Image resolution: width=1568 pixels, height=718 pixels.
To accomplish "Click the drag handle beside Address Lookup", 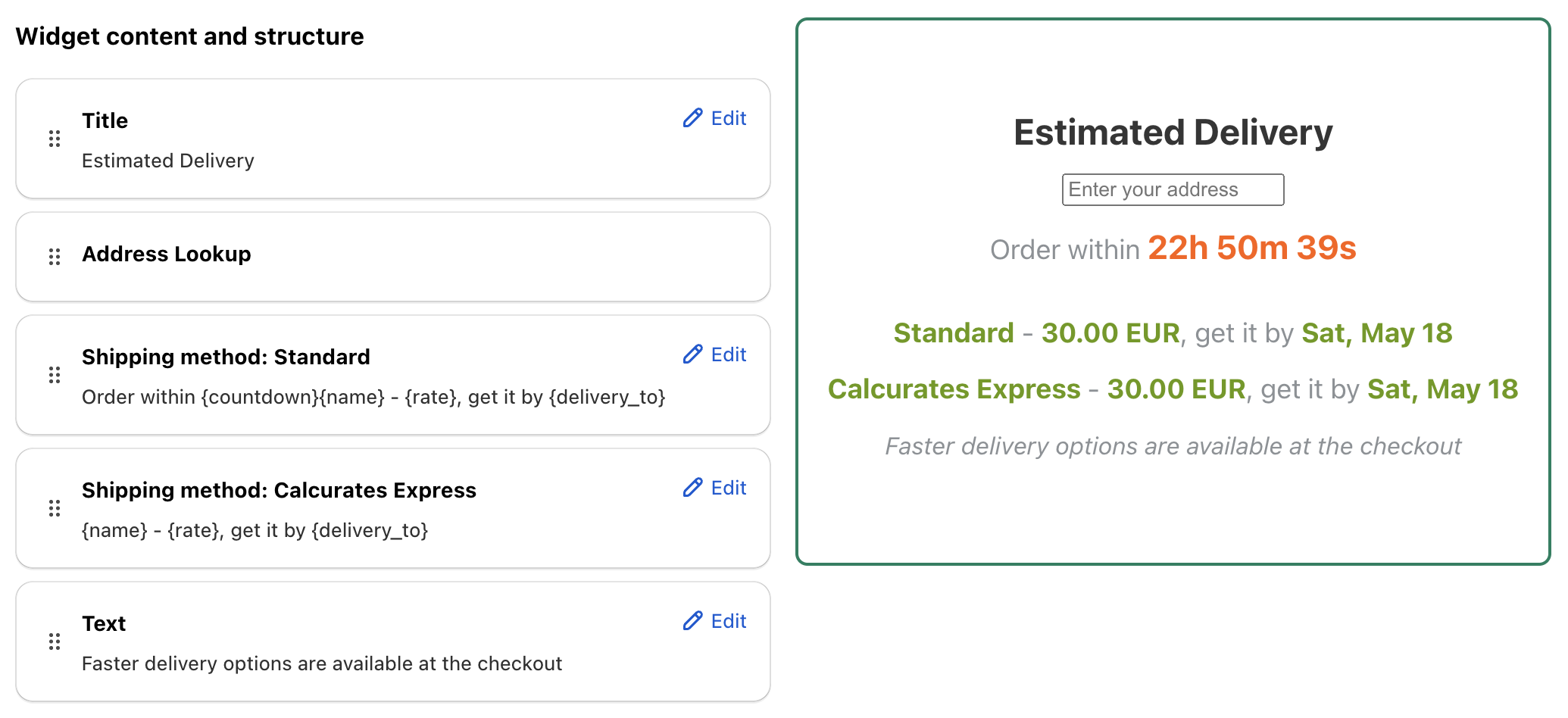I will (55, 257).
